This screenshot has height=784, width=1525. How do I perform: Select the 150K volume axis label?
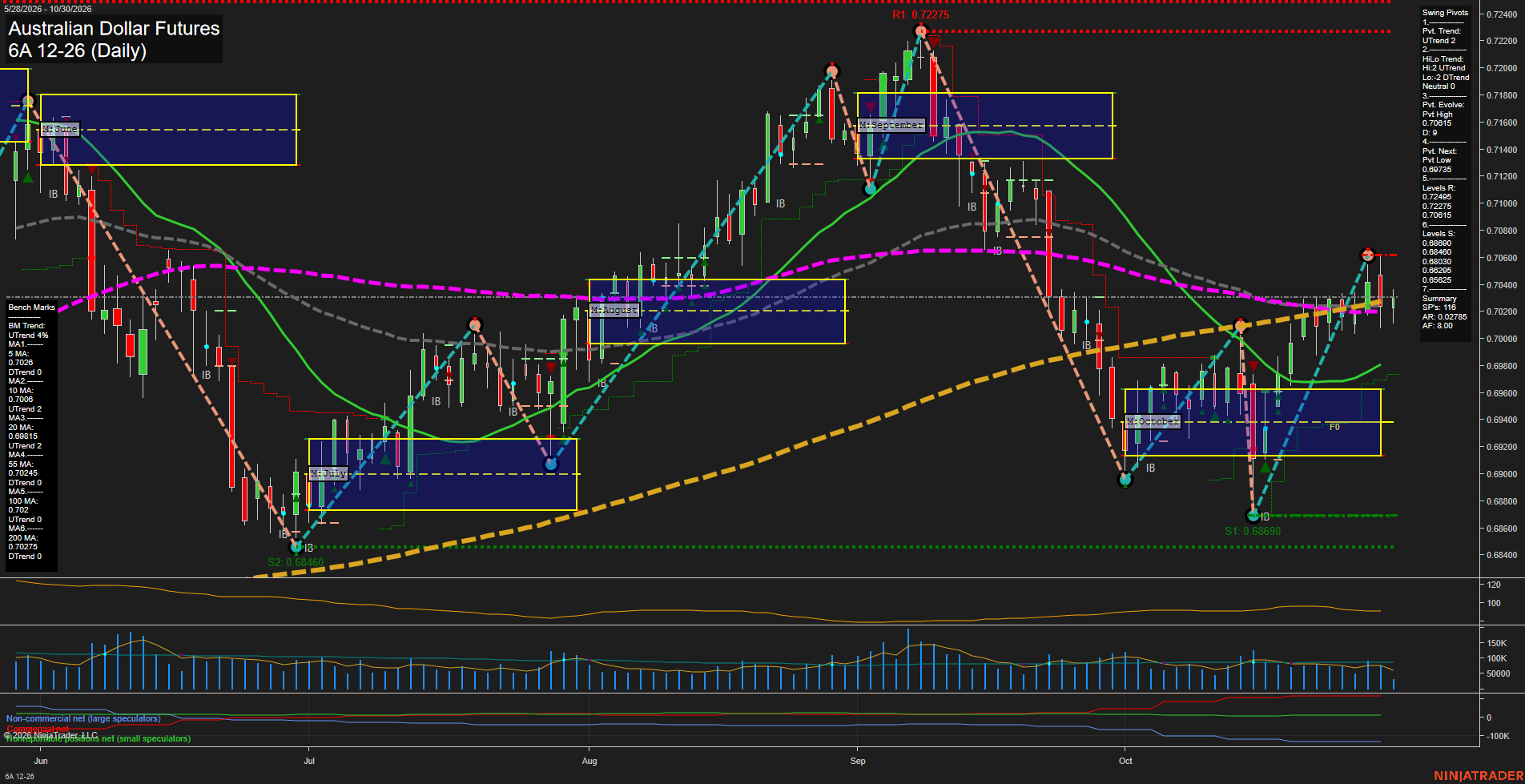(1497, 643)
